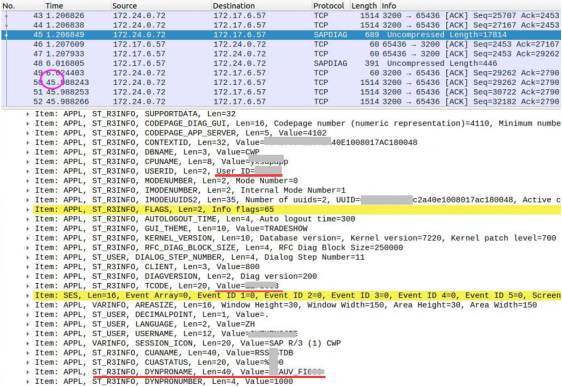Screen dimensions: 562x387
Task: Expand the RFC_DIAG_BLOCK_SIZE item
Action: [x=28, y=248]
